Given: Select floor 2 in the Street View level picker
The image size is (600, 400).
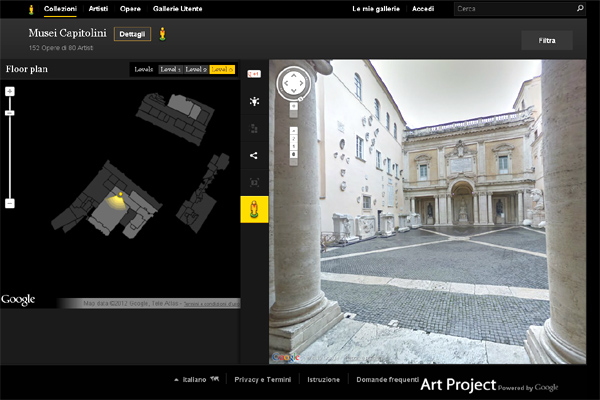Looking at the screenshot, I should tap(293, 139).
